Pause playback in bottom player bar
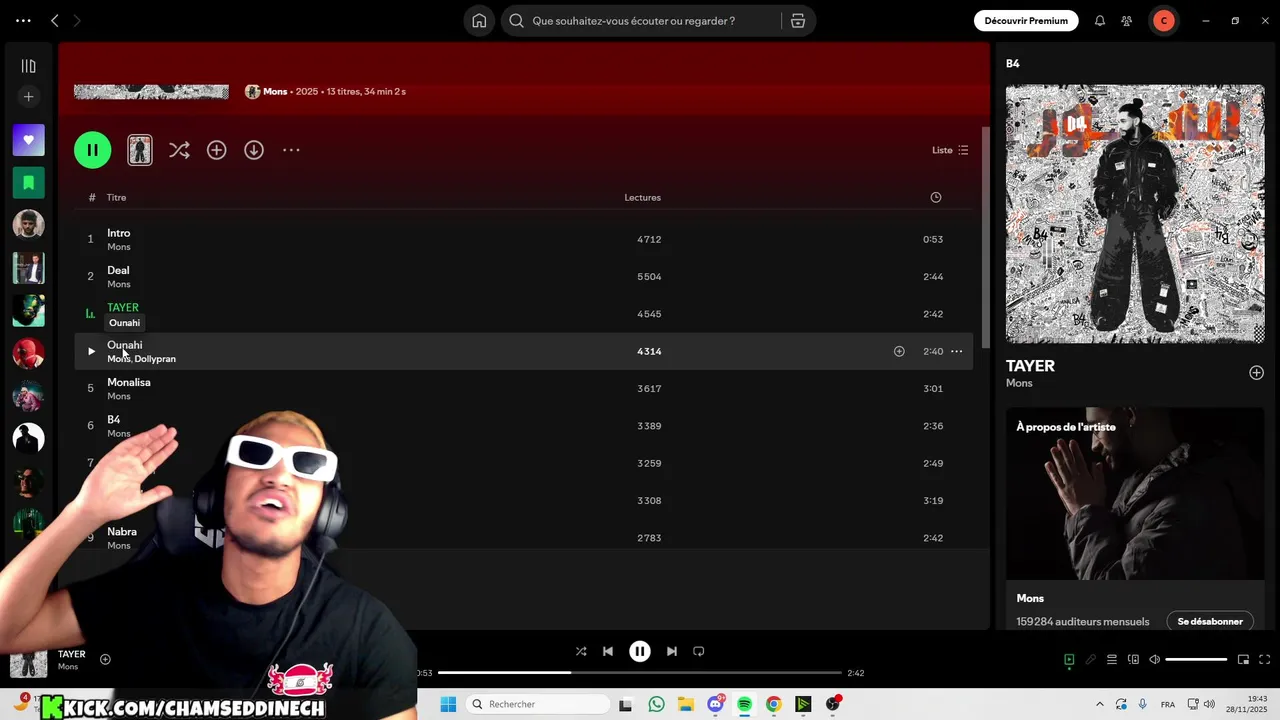This screenshot has width=1280, height=720. 640,651
